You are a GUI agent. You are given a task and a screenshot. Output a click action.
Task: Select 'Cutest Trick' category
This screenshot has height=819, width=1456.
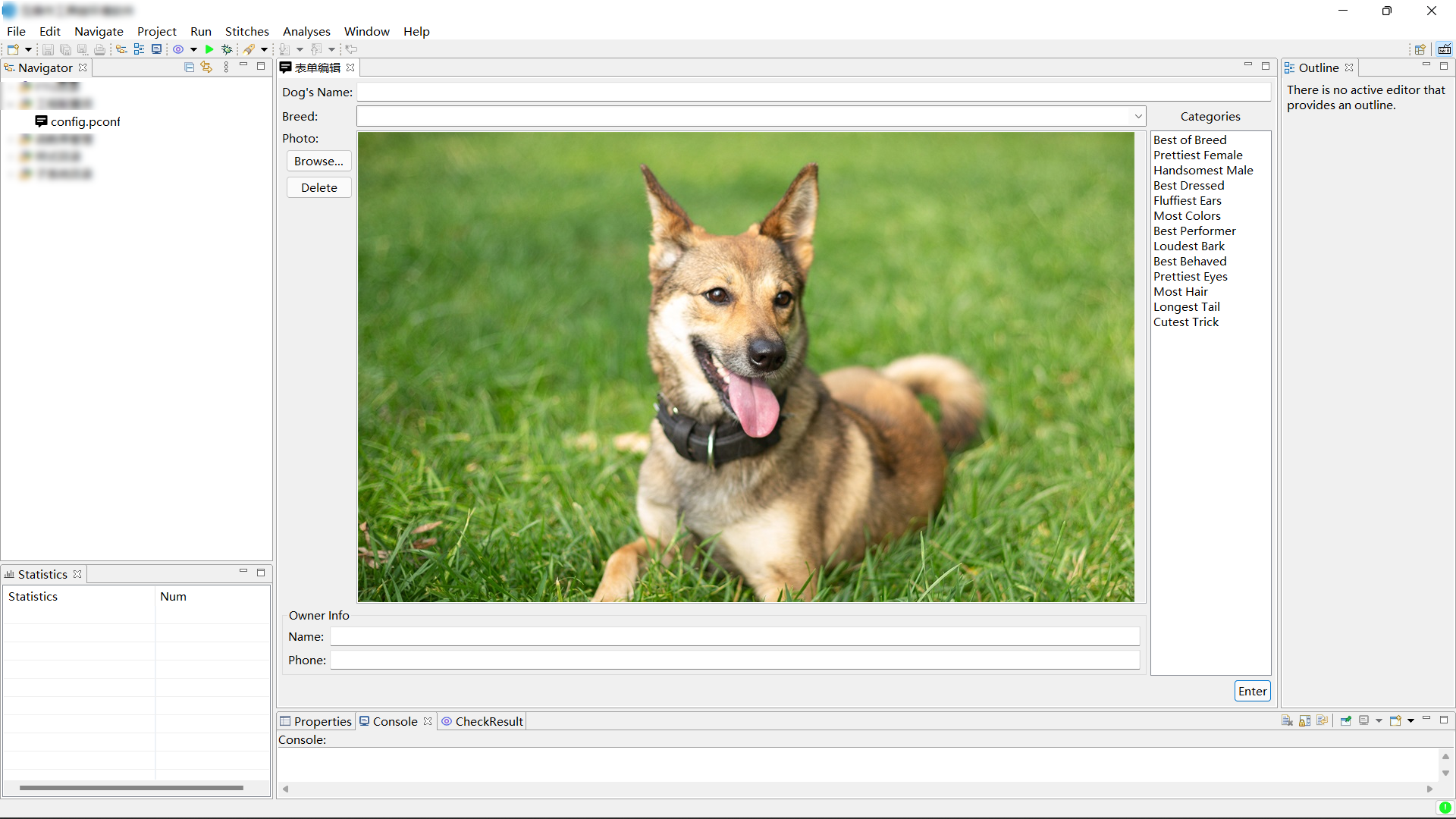pos(1186,322)
